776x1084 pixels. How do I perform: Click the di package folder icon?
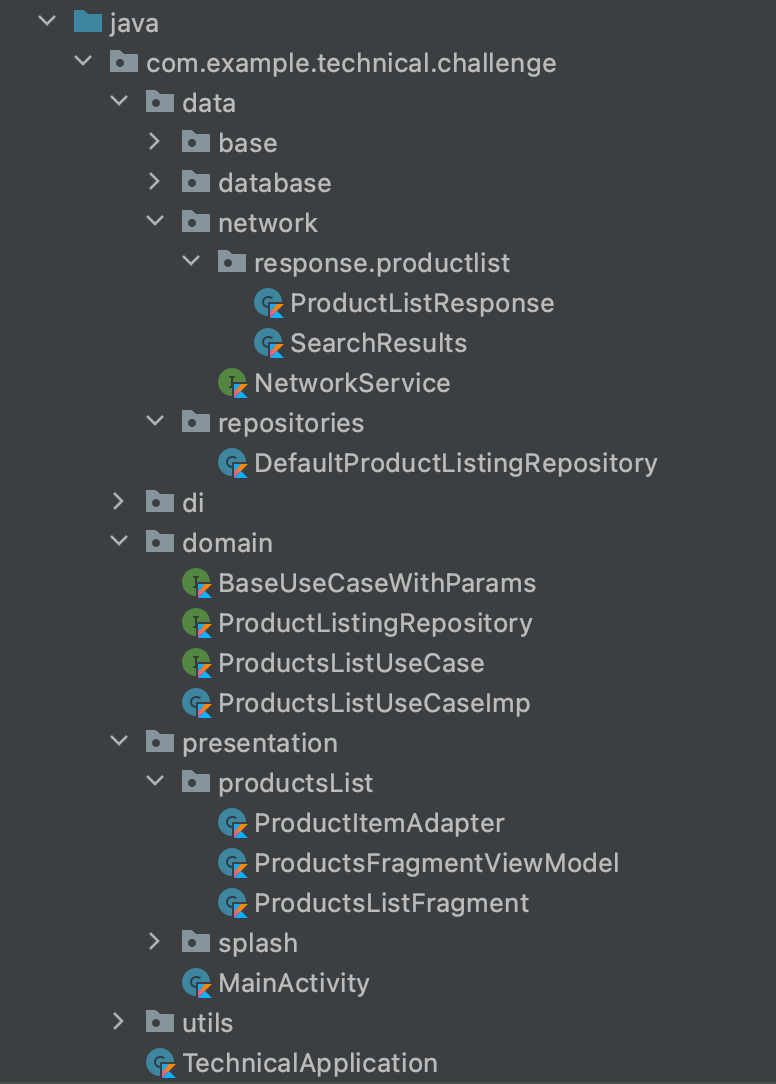tap(160, 503)
